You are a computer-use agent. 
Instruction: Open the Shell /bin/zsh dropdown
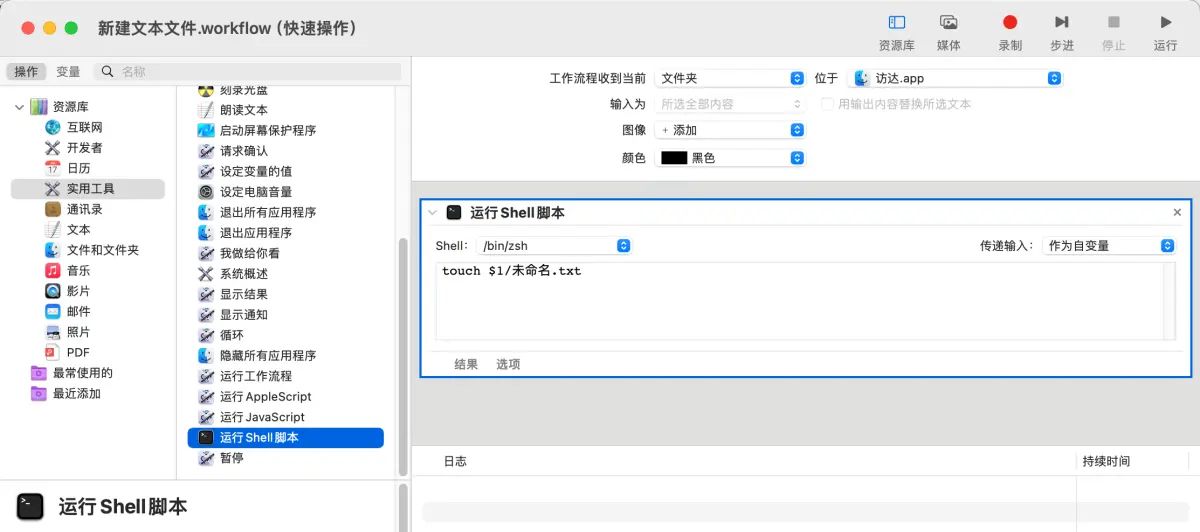(x=554, y=246)
